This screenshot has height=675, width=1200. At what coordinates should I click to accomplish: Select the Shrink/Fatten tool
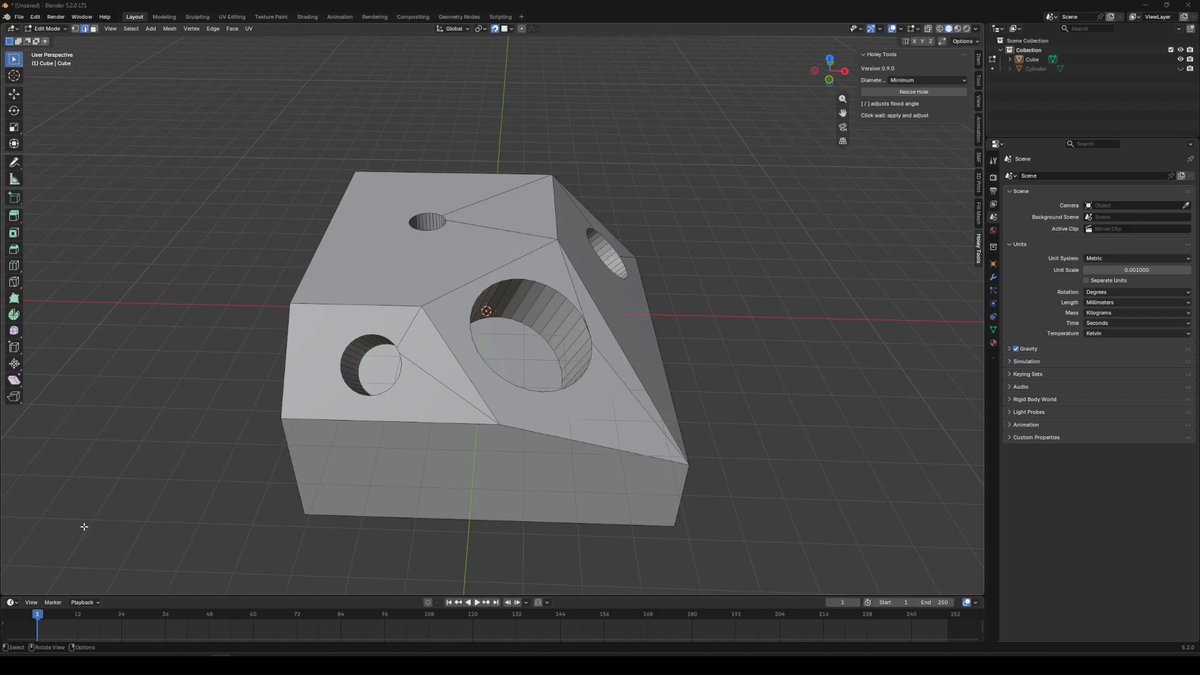tap(14, 364)
